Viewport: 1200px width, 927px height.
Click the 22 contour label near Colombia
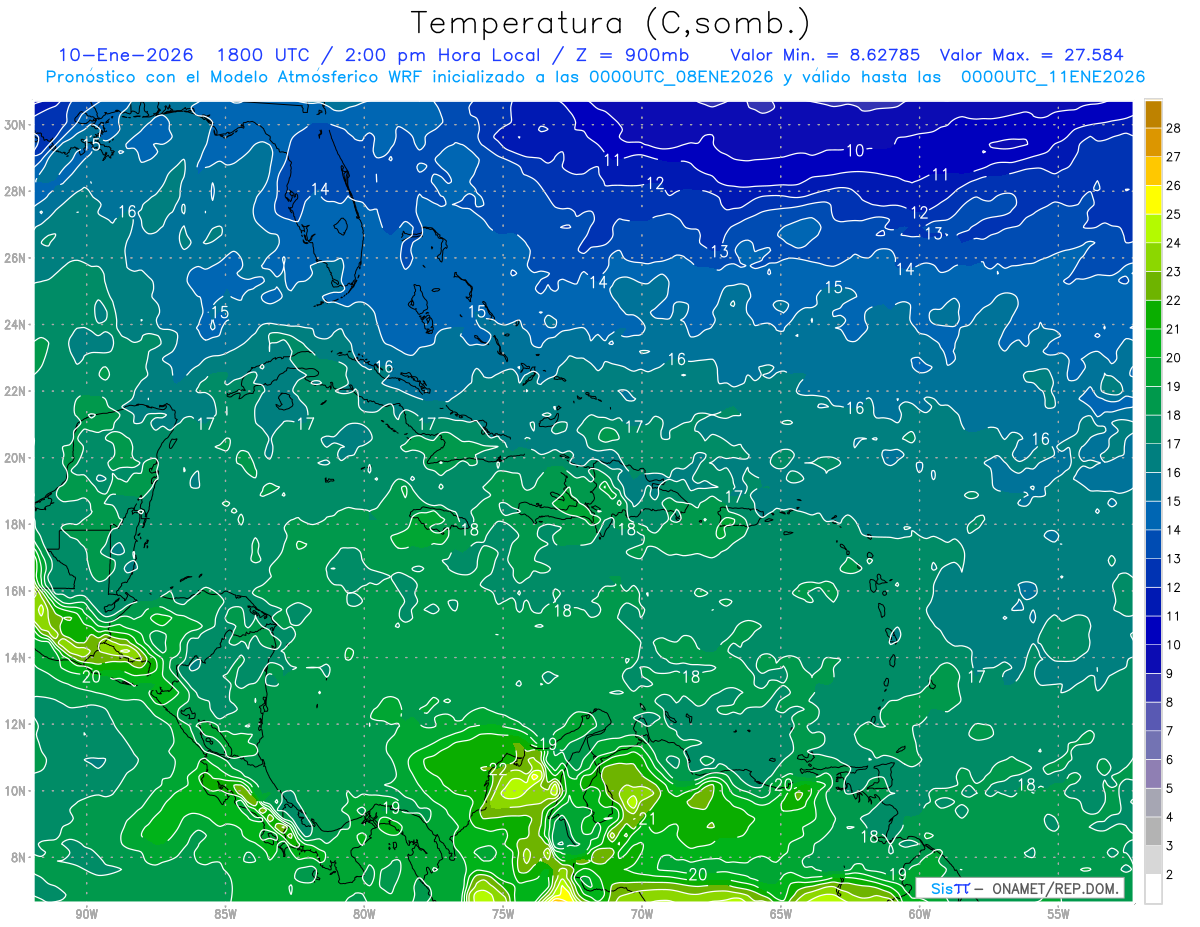coord(498,769)
